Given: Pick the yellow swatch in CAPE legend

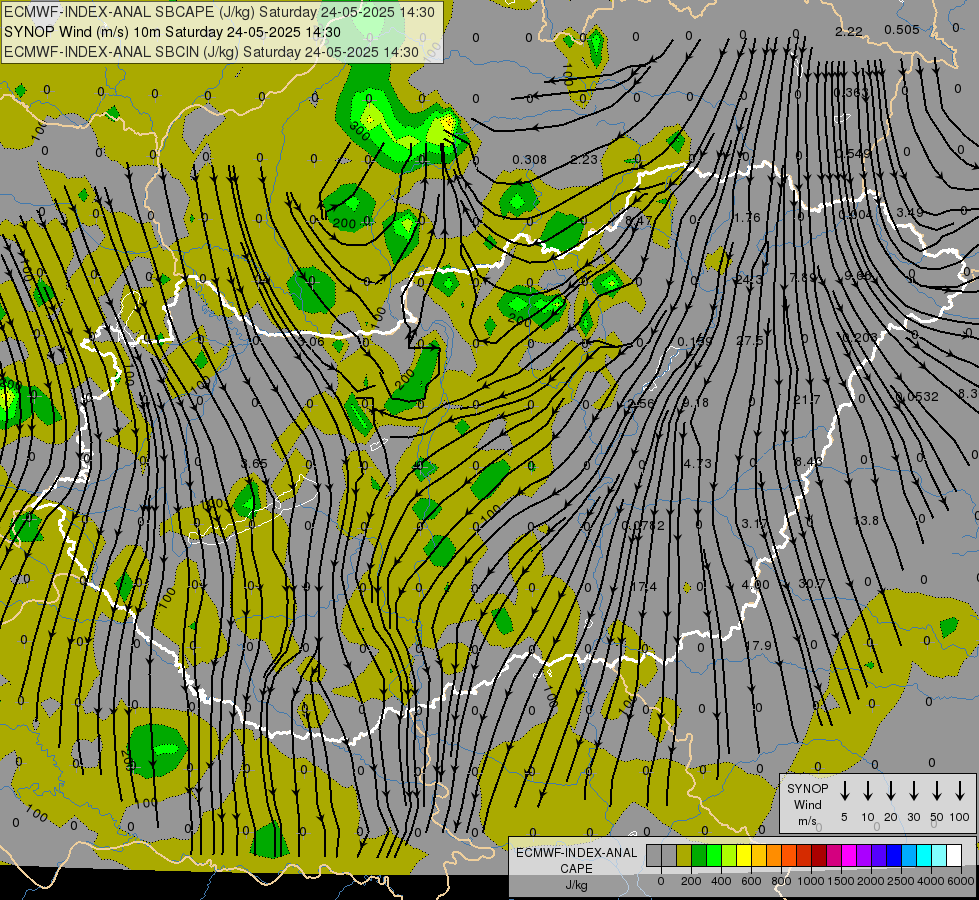Looking at the screenshot, I should click(x=744, y=855).
